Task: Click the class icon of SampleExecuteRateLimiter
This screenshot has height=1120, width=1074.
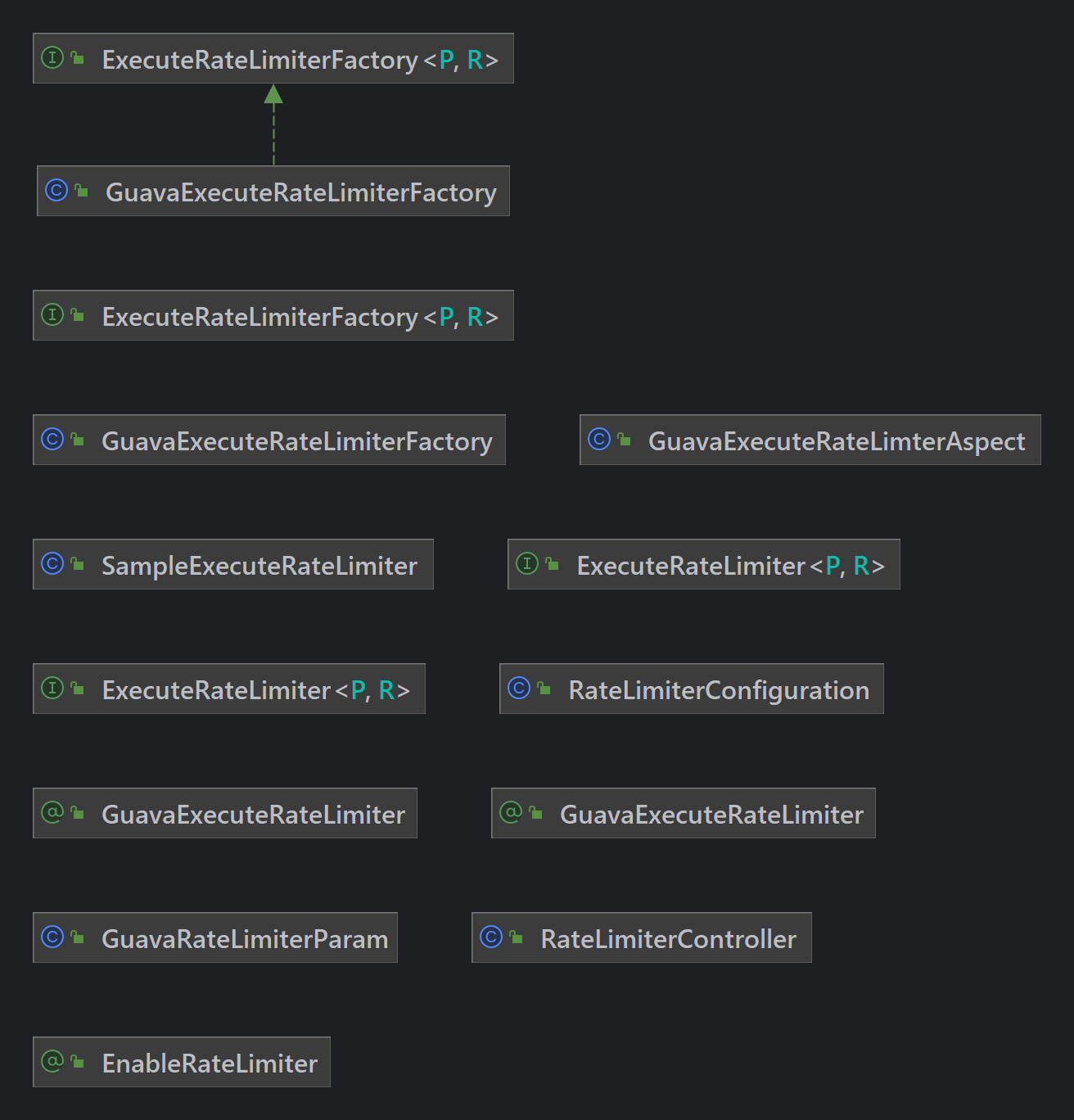Action: click(52, 564)
